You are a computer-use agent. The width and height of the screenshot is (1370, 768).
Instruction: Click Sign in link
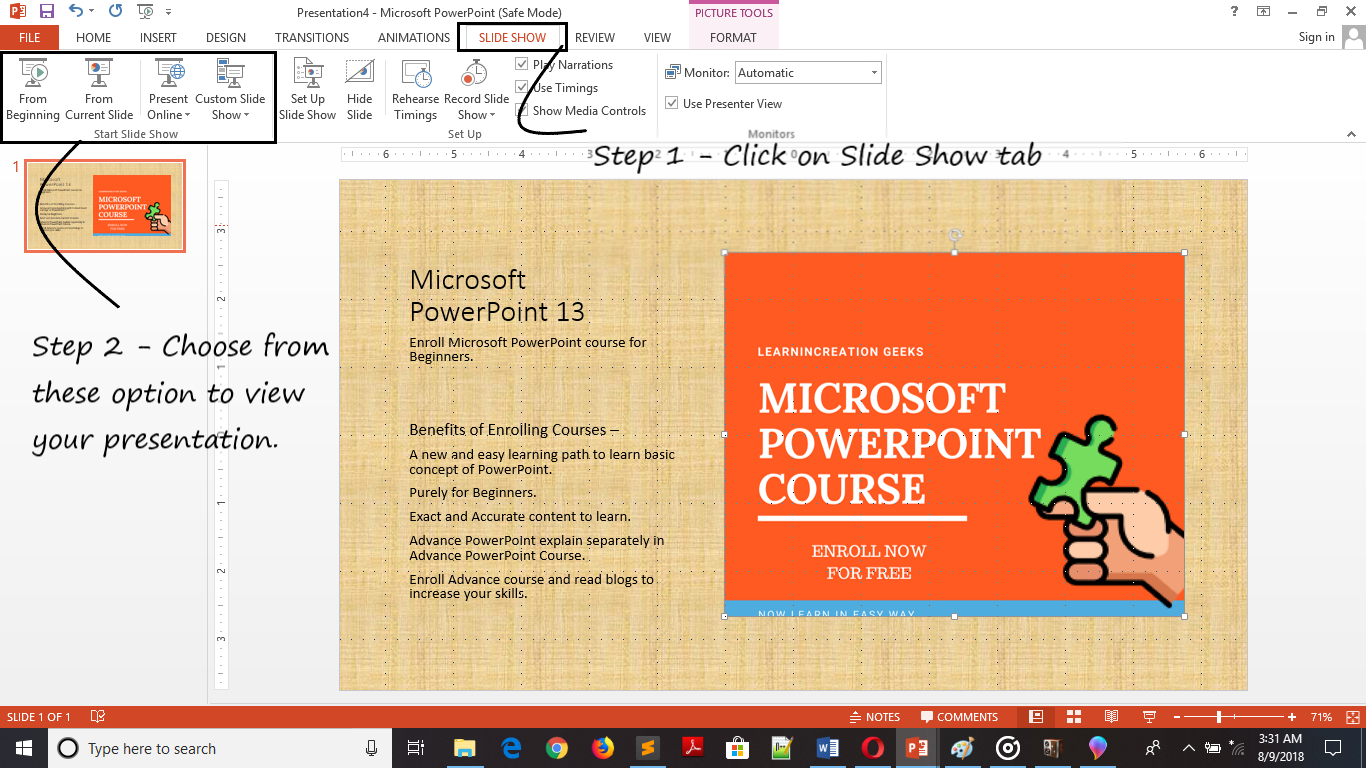pyautogui.click(x=1316, y=37)
